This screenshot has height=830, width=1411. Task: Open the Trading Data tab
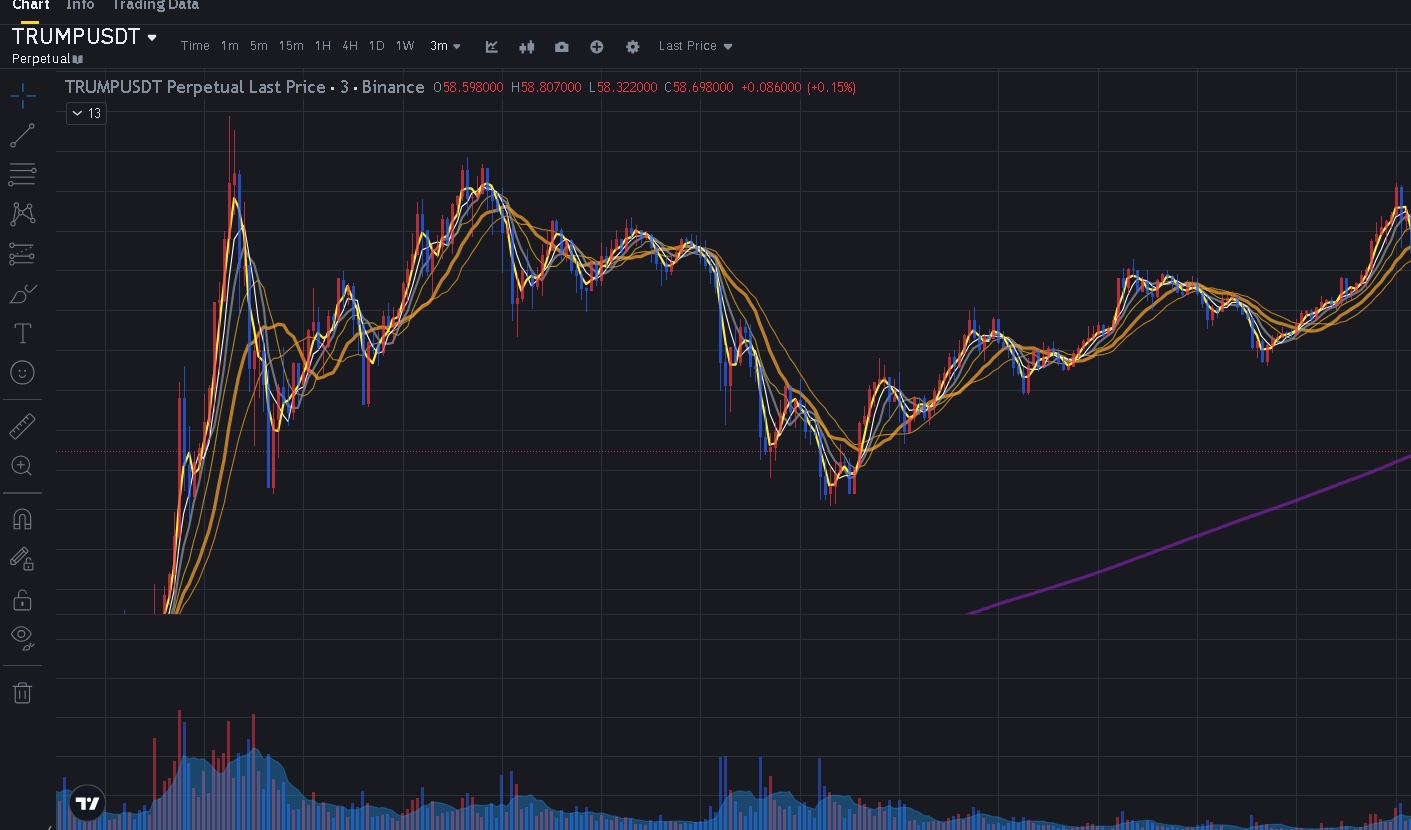tap(155, 6)
